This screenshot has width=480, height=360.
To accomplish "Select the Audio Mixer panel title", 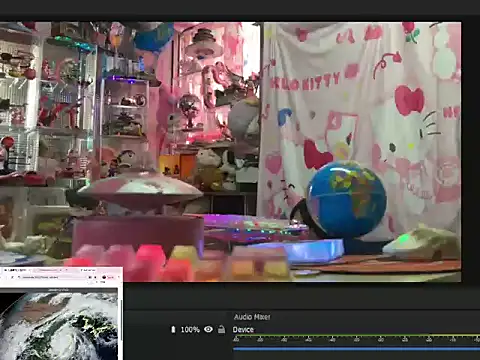I will click(252, 317).
